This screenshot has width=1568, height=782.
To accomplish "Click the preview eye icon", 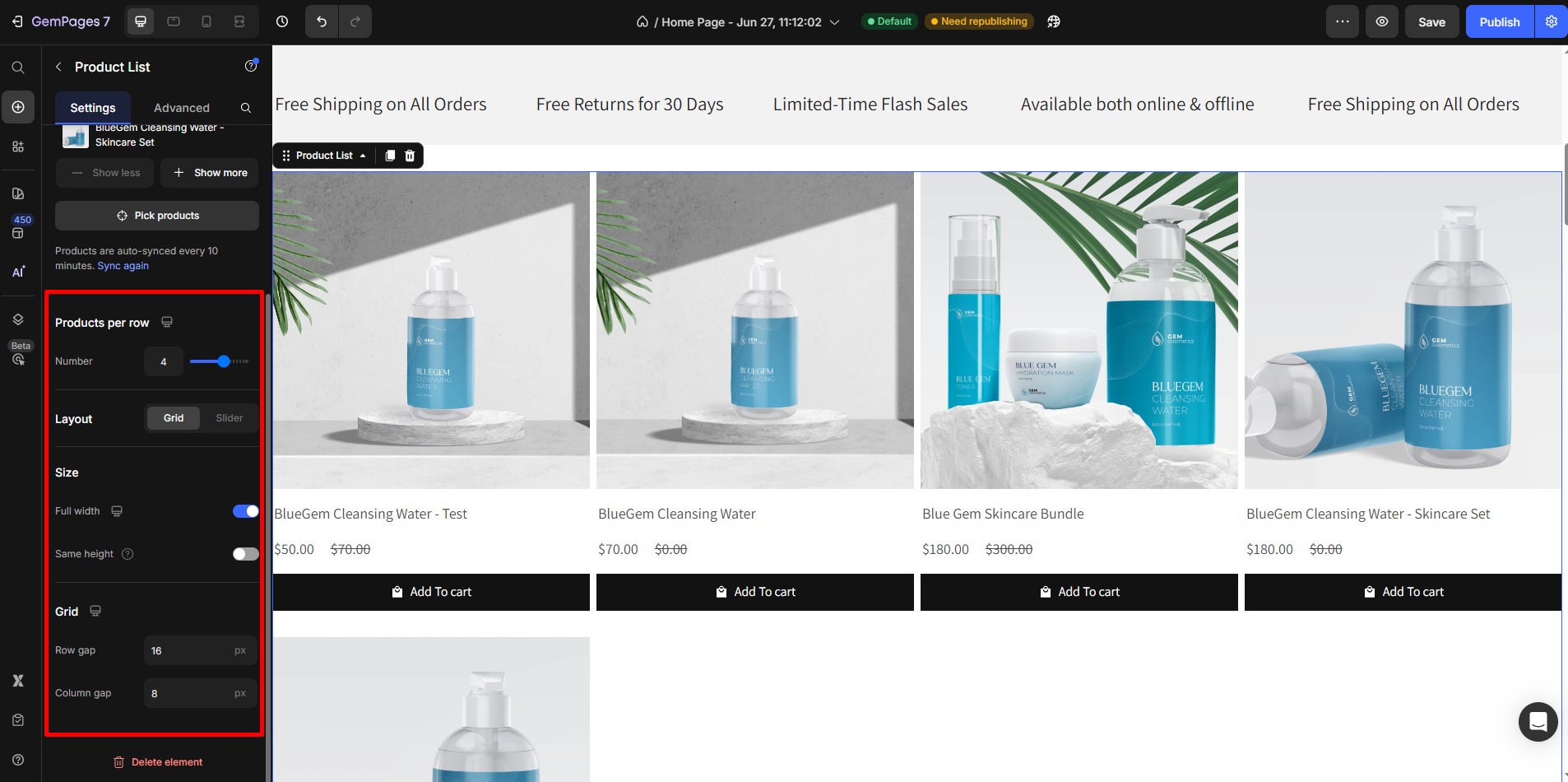I will point(1382,21).
